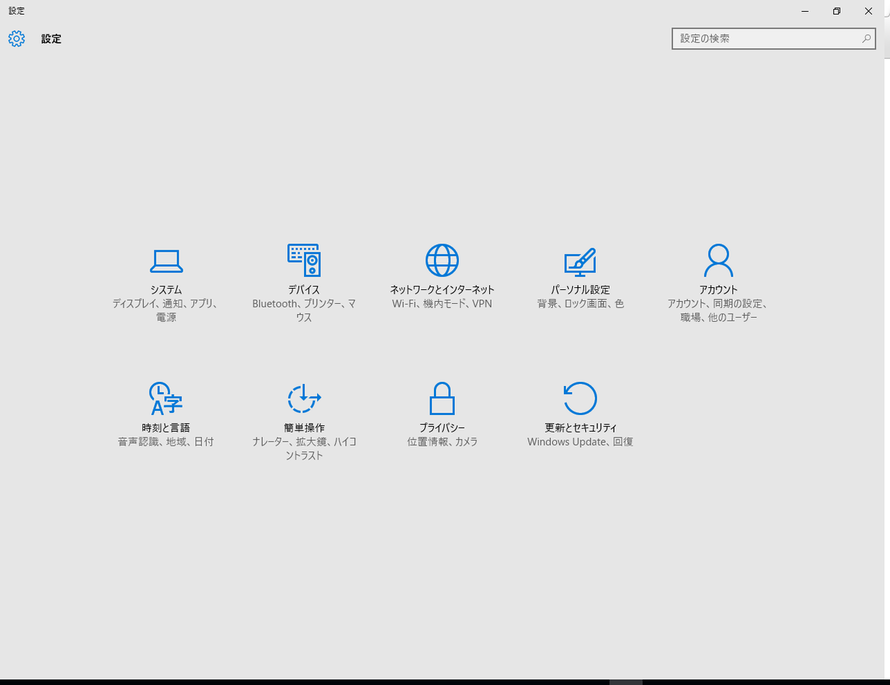
Task: Click the Bluetooth、プリンター、マウス description
Action: [x=304, y=310]
